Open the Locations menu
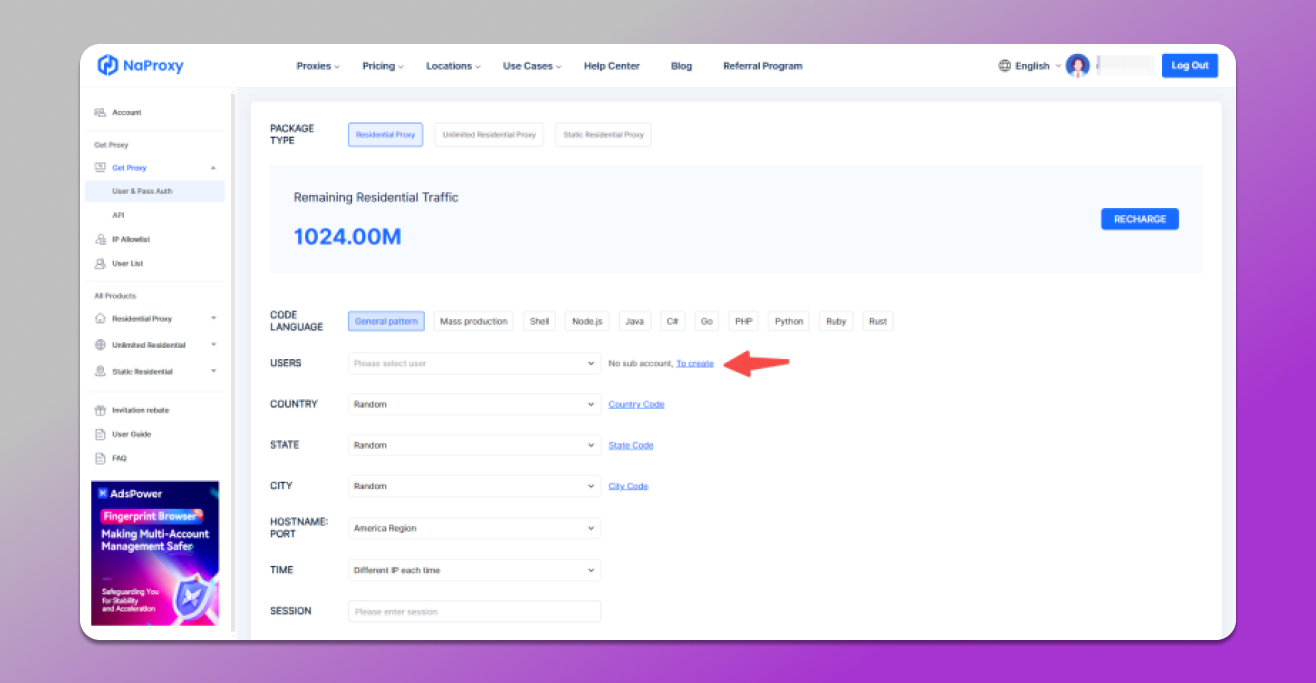This screenshot has width=1316, height=683. (x=453, y=66)
